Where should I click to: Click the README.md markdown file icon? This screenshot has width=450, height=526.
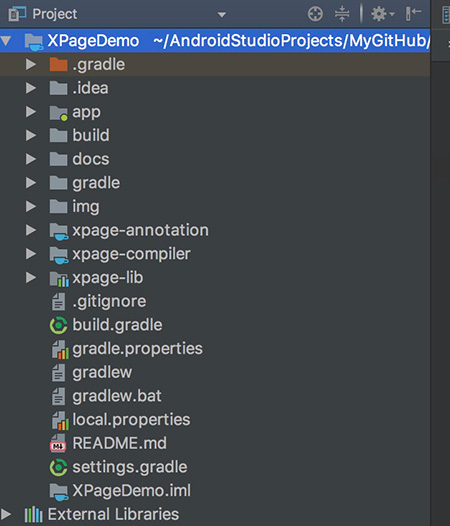coord(58,443)
